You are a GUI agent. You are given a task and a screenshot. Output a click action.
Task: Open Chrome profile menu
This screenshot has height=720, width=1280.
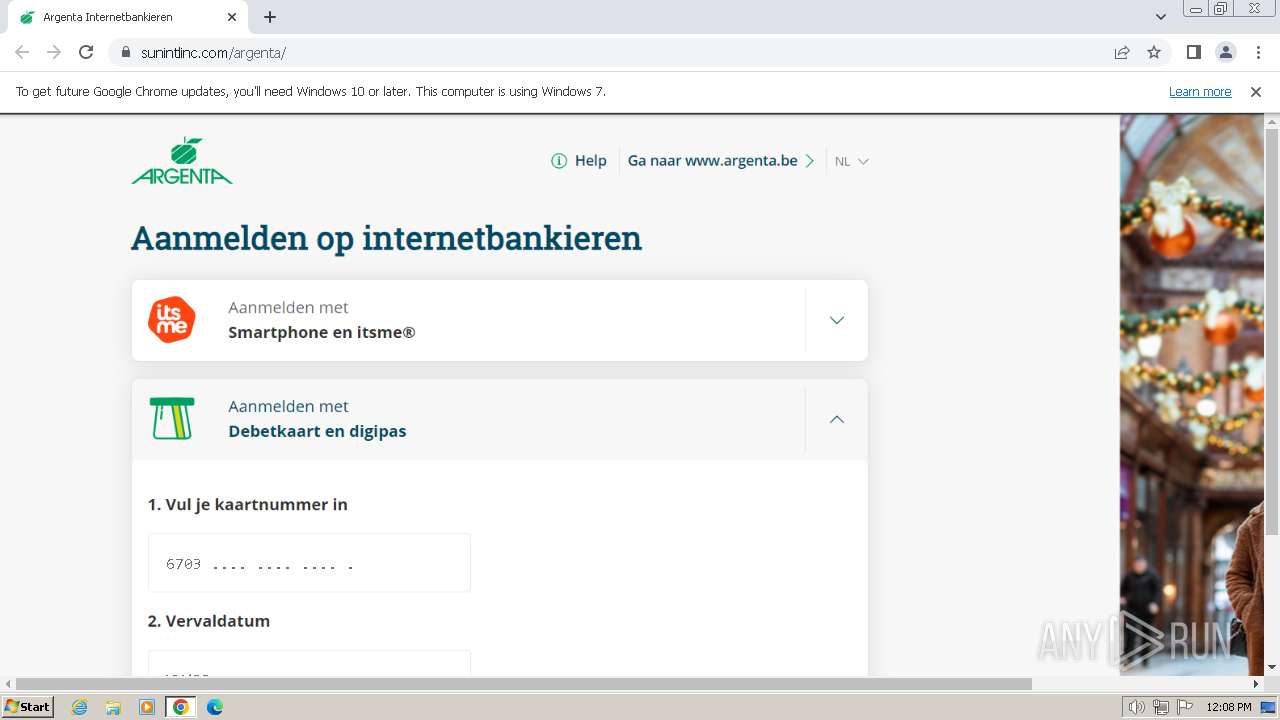coord(1225,52)
